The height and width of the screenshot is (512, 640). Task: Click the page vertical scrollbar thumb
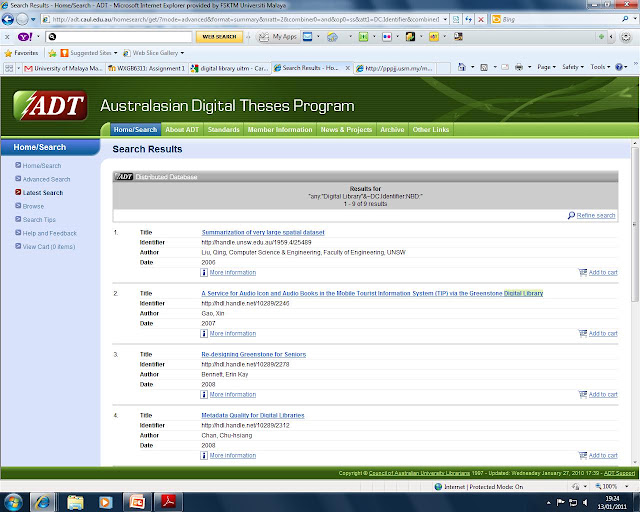[635, 225]
